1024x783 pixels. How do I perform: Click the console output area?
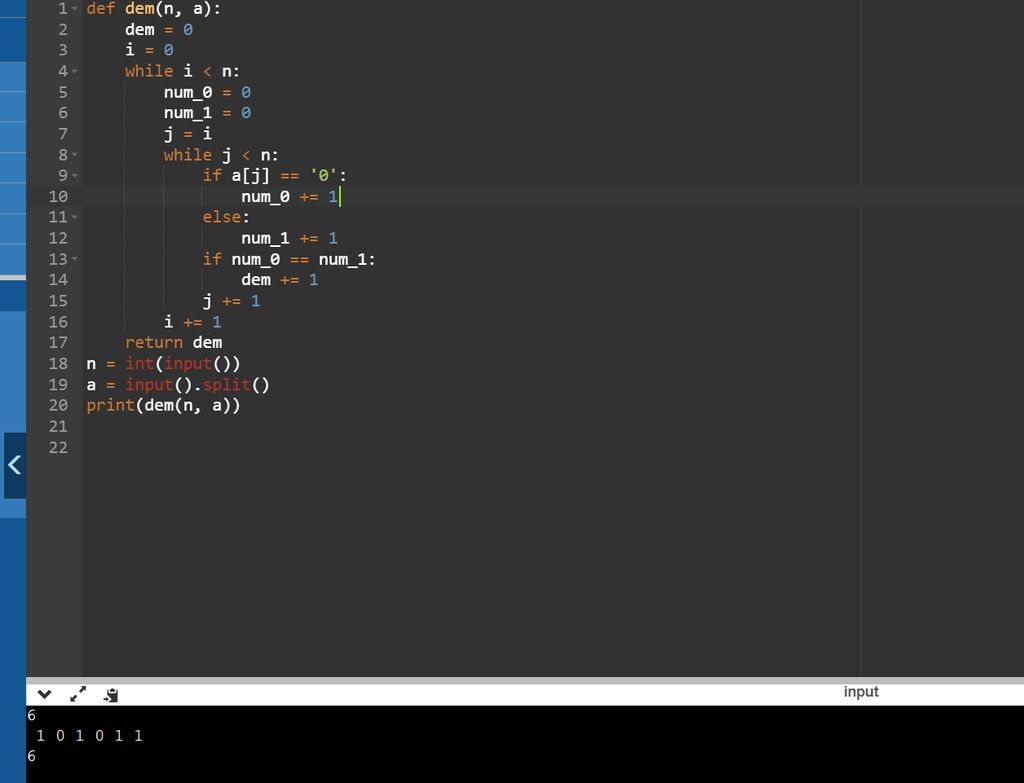(500, 745)
